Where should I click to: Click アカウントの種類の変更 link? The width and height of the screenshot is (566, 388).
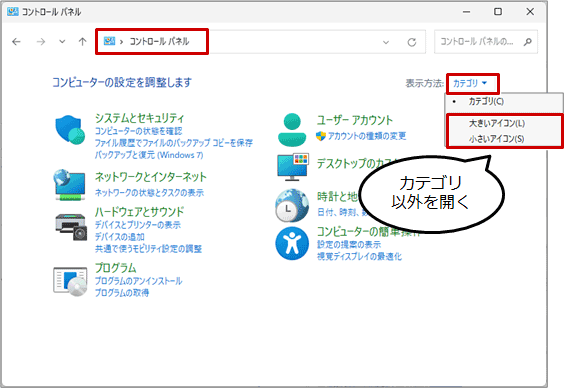tap(367, 136)
